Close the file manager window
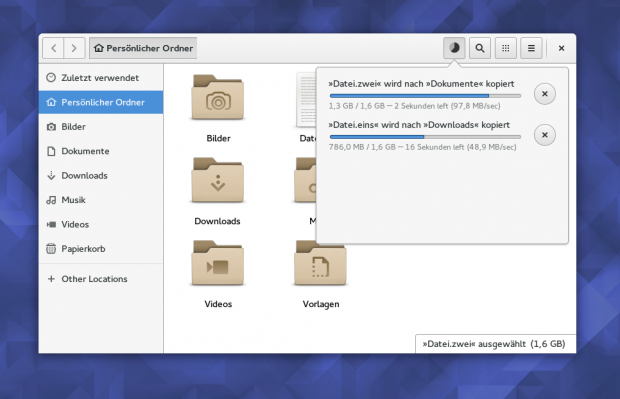620x399 pixels. pos(561,48)
